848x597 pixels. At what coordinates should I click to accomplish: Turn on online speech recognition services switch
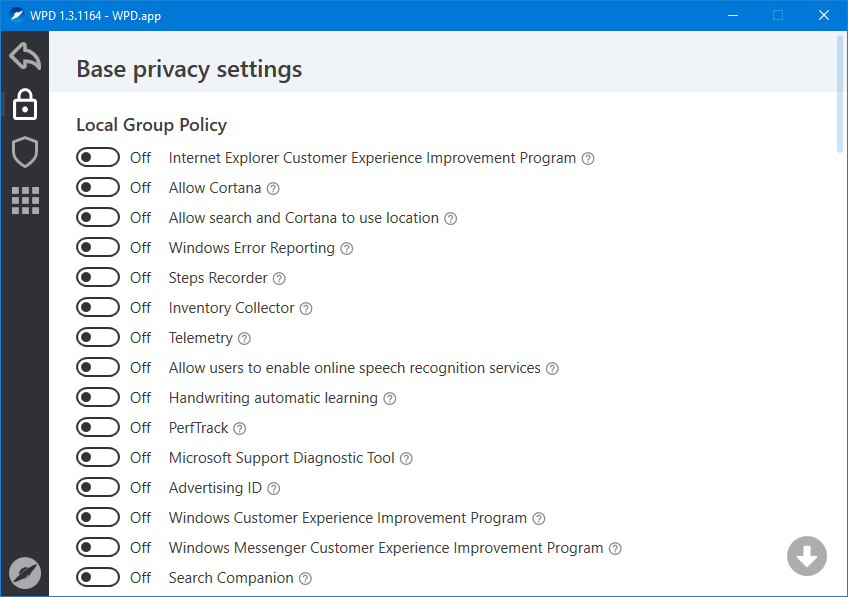tap(98, 368)
